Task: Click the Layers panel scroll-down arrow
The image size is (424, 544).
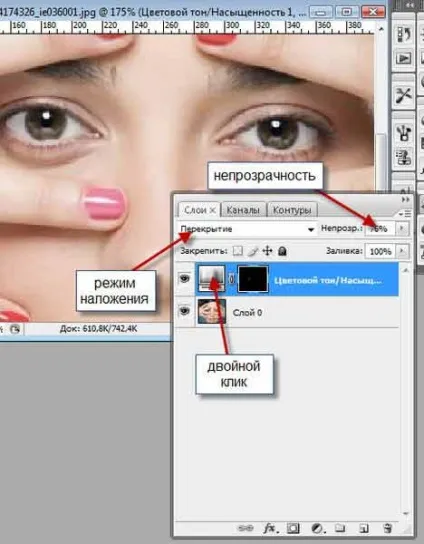Action: click(405, 513)
